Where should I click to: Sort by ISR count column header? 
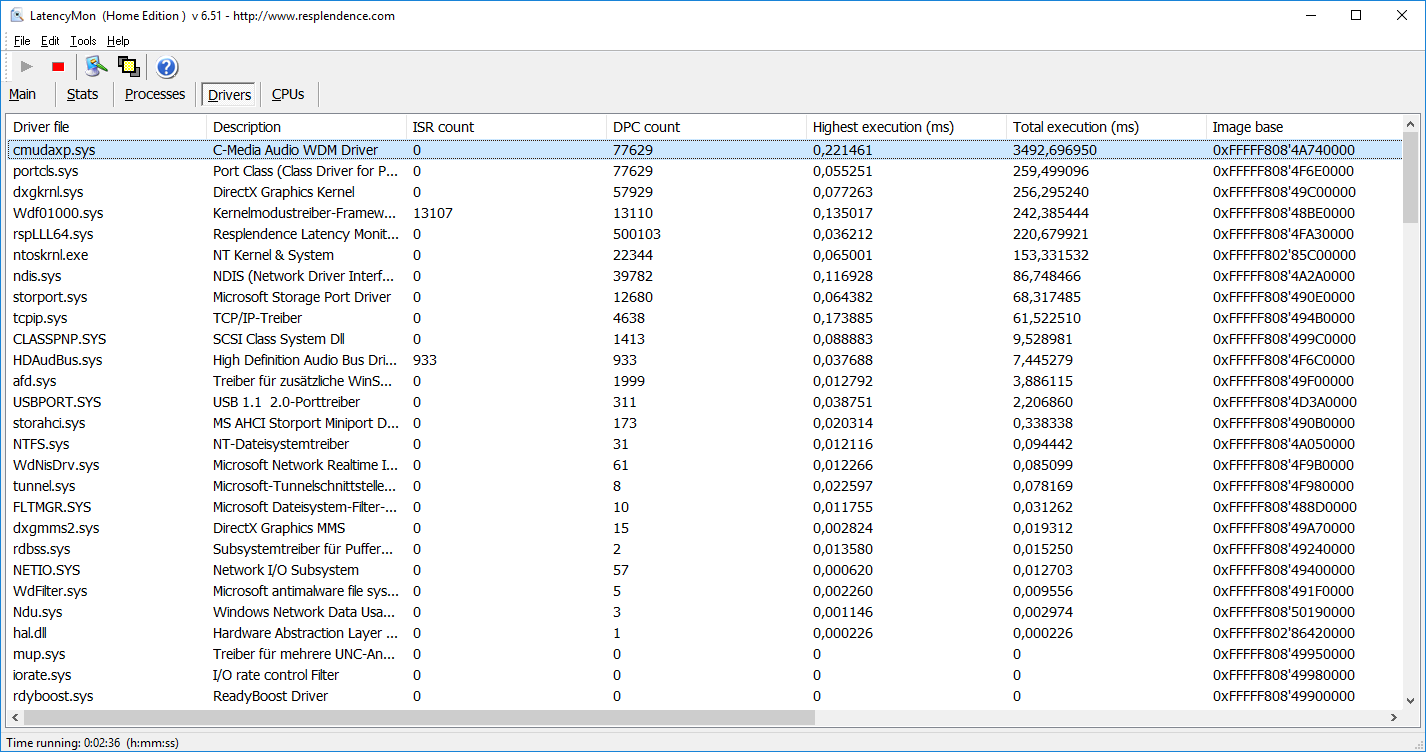click(506, 127)
